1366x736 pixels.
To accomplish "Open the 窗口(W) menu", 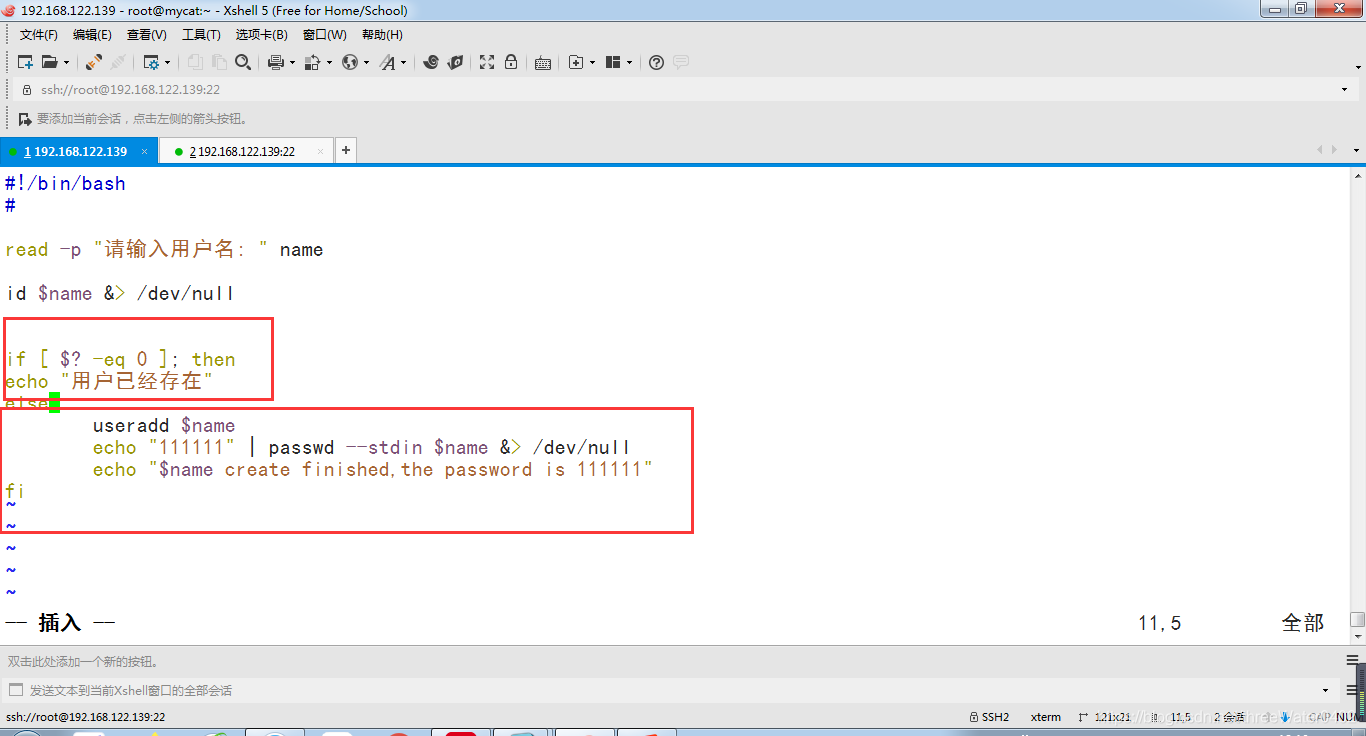I will (x=325, y=35).
